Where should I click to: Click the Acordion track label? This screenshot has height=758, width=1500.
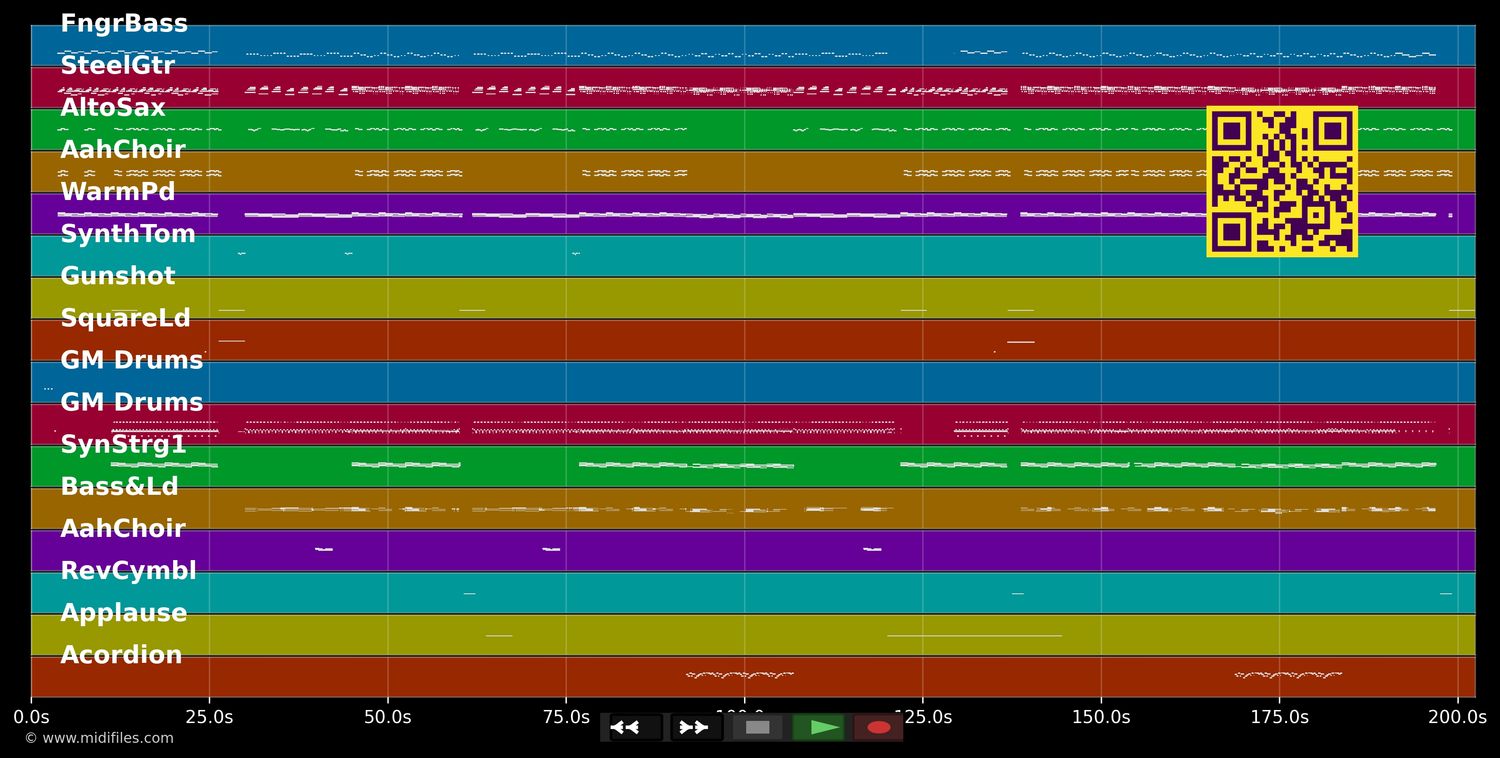click(121, 655)
